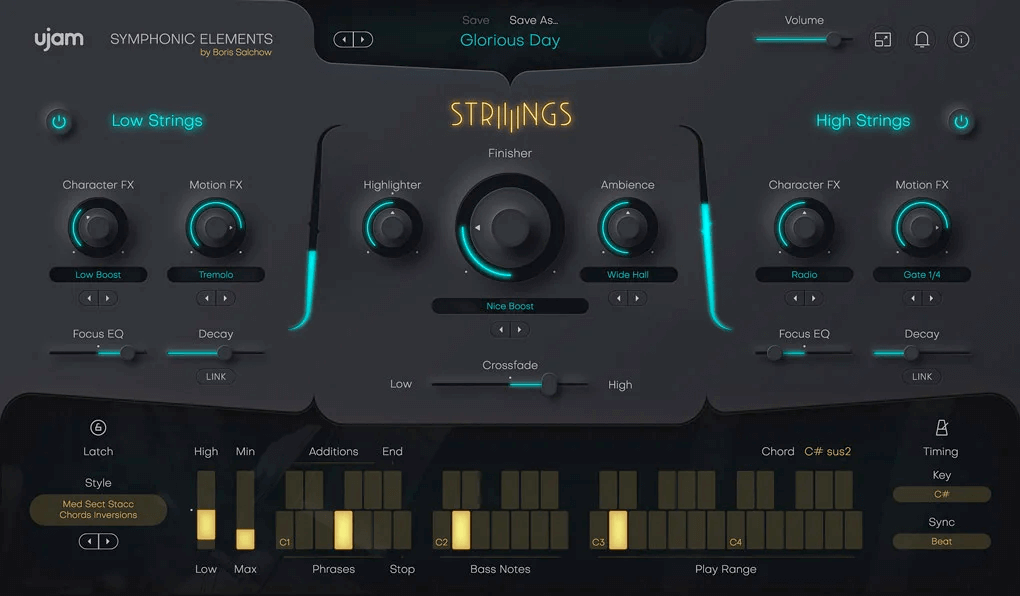Open the Nice Boost Finisher preset selector
Screen dimensions: 1020x596
[x=509, y=305]
